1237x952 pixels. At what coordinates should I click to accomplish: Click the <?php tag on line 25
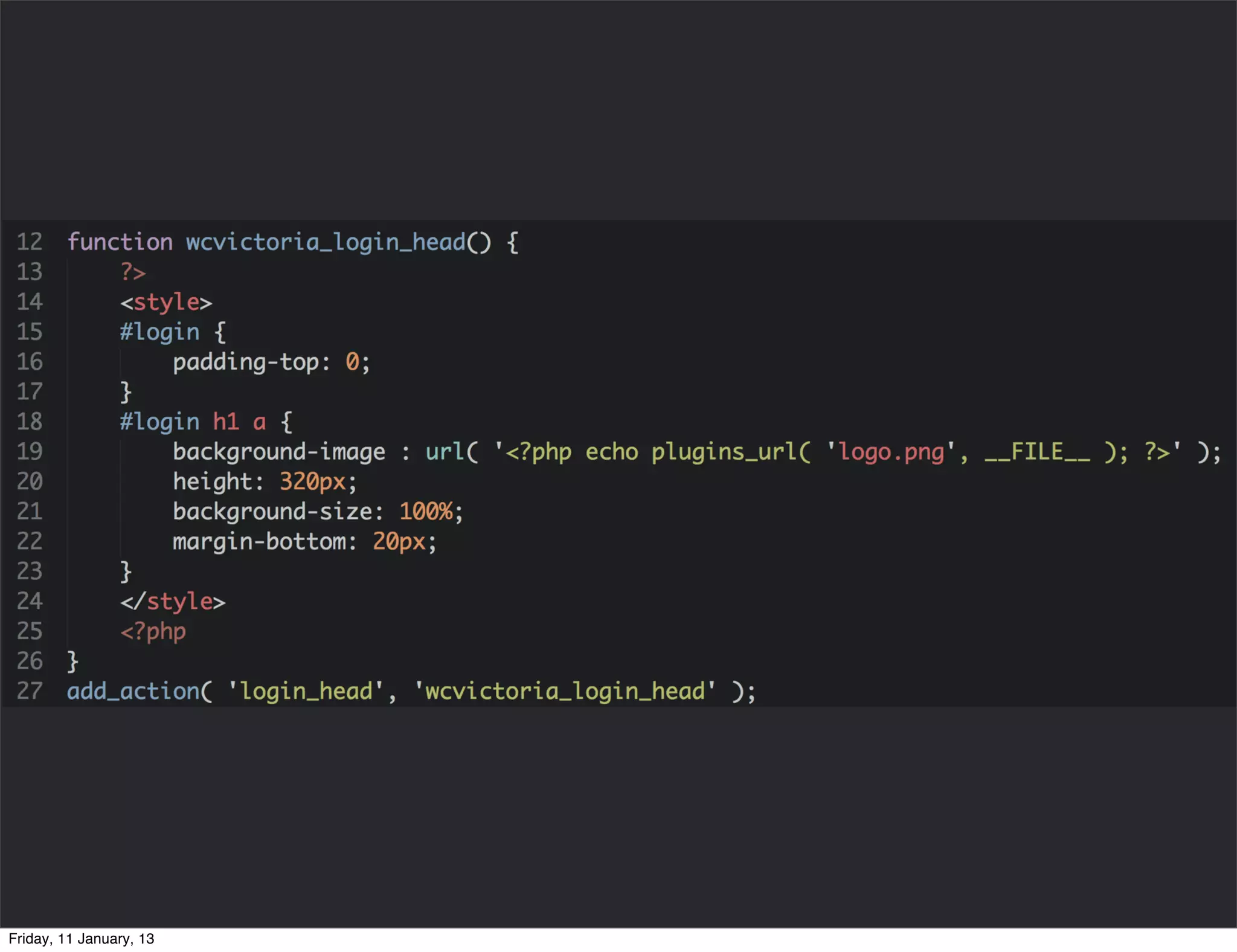[x=153, y=632]
